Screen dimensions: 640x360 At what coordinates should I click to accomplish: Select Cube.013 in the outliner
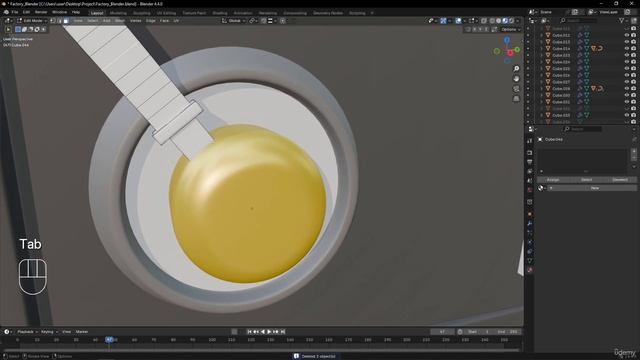click(x=561, y=42)
